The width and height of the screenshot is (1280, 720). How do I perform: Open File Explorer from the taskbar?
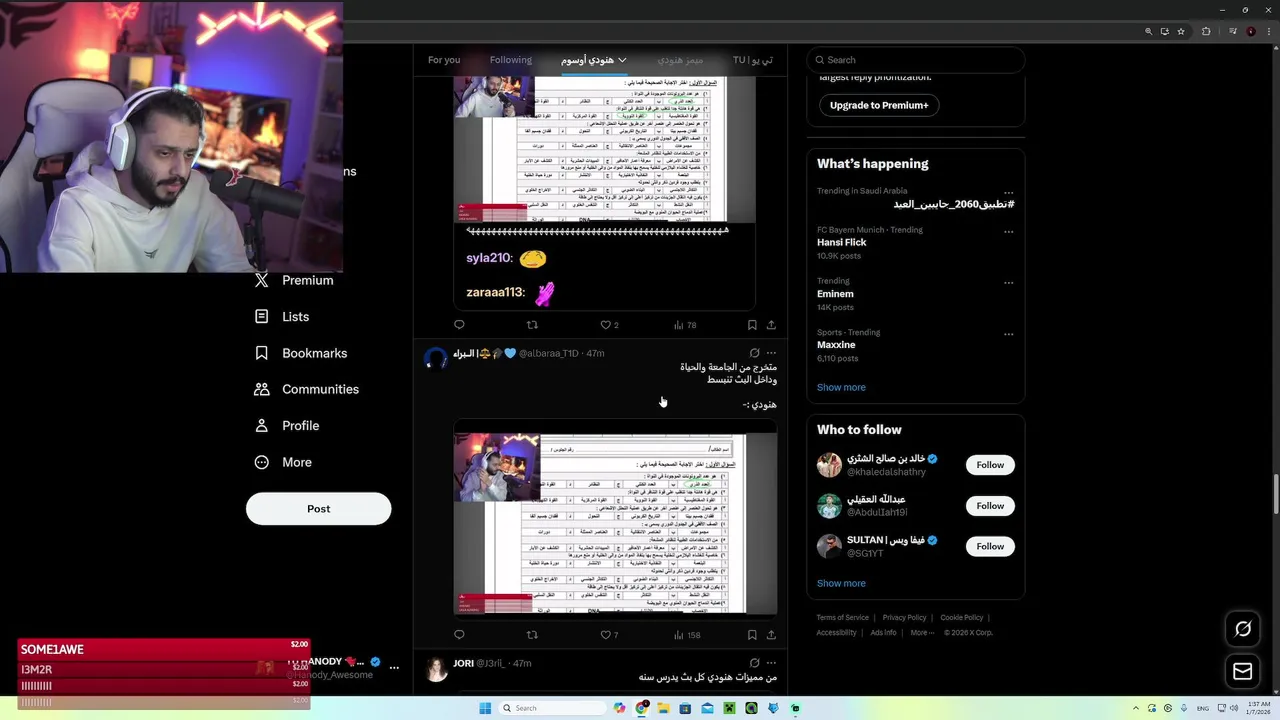[663, 708]
